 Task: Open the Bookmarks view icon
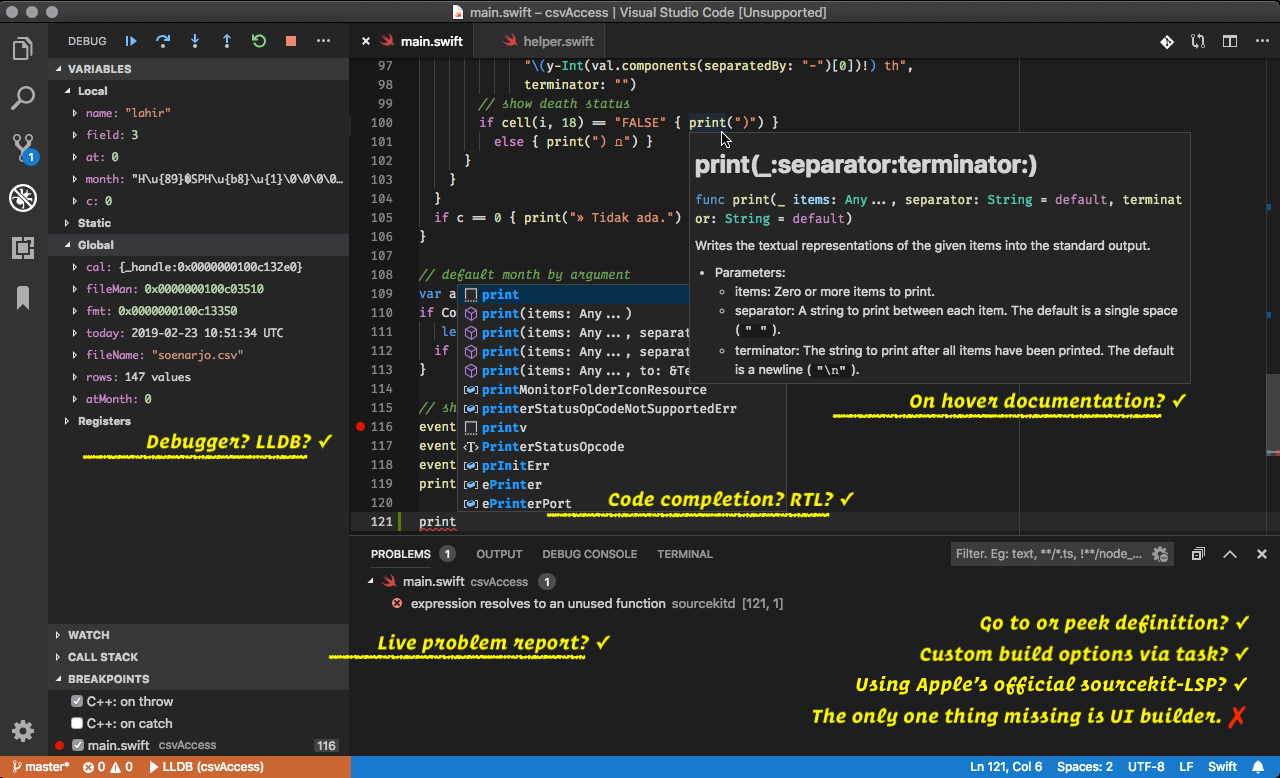[22, 297]
